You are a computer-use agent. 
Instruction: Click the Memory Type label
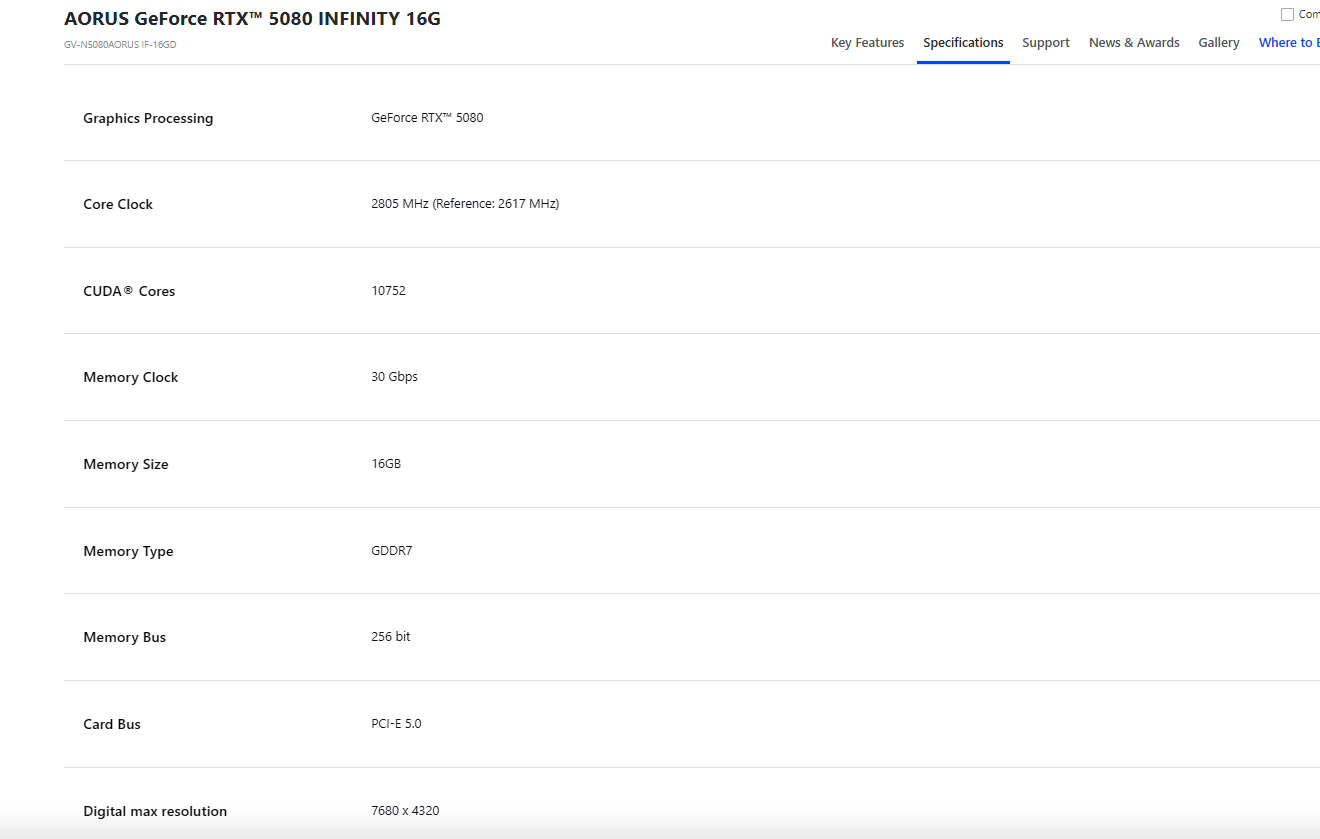tap(128, 551)
